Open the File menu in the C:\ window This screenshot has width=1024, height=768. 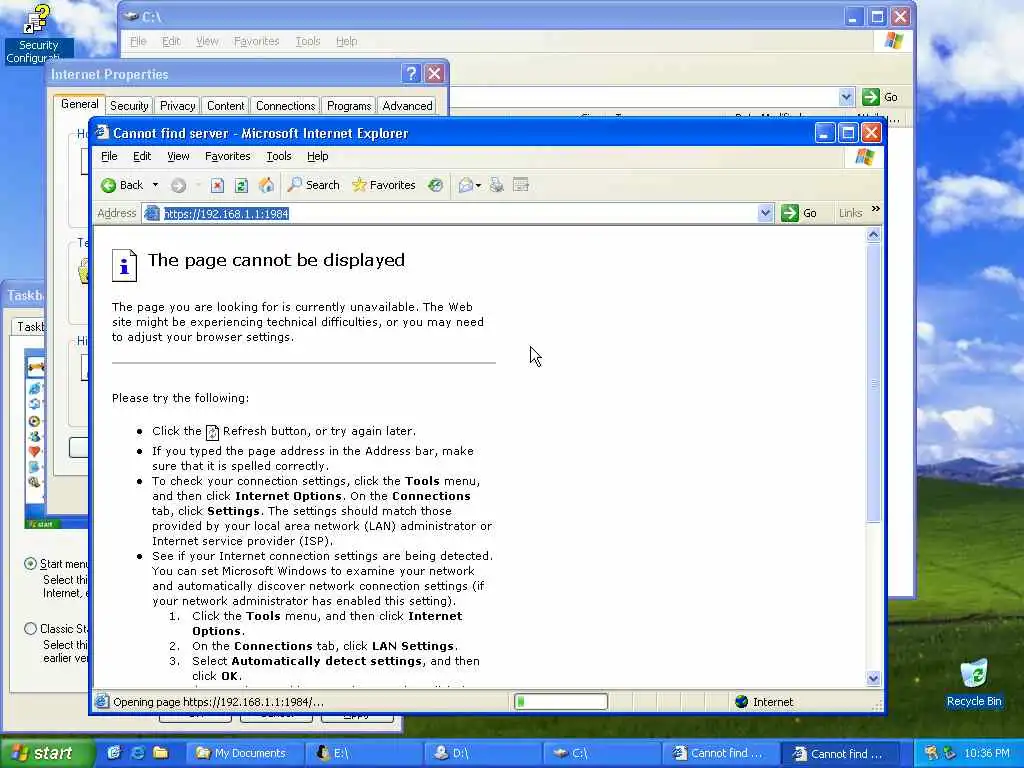[138, 41]
